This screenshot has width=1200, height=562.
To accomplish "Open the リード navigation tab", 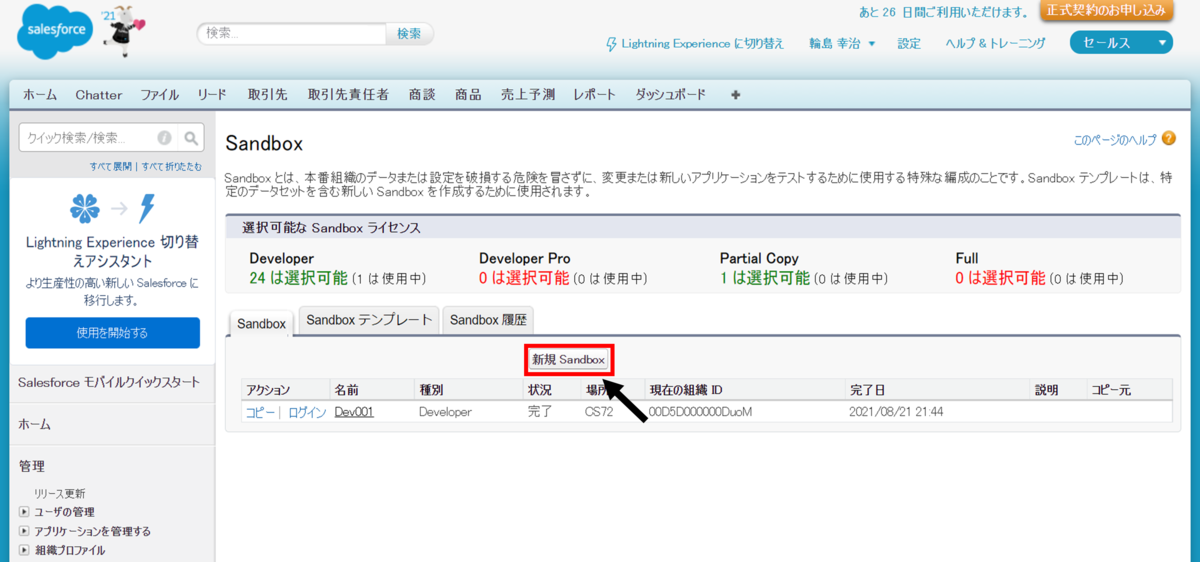I will [212, 95].
